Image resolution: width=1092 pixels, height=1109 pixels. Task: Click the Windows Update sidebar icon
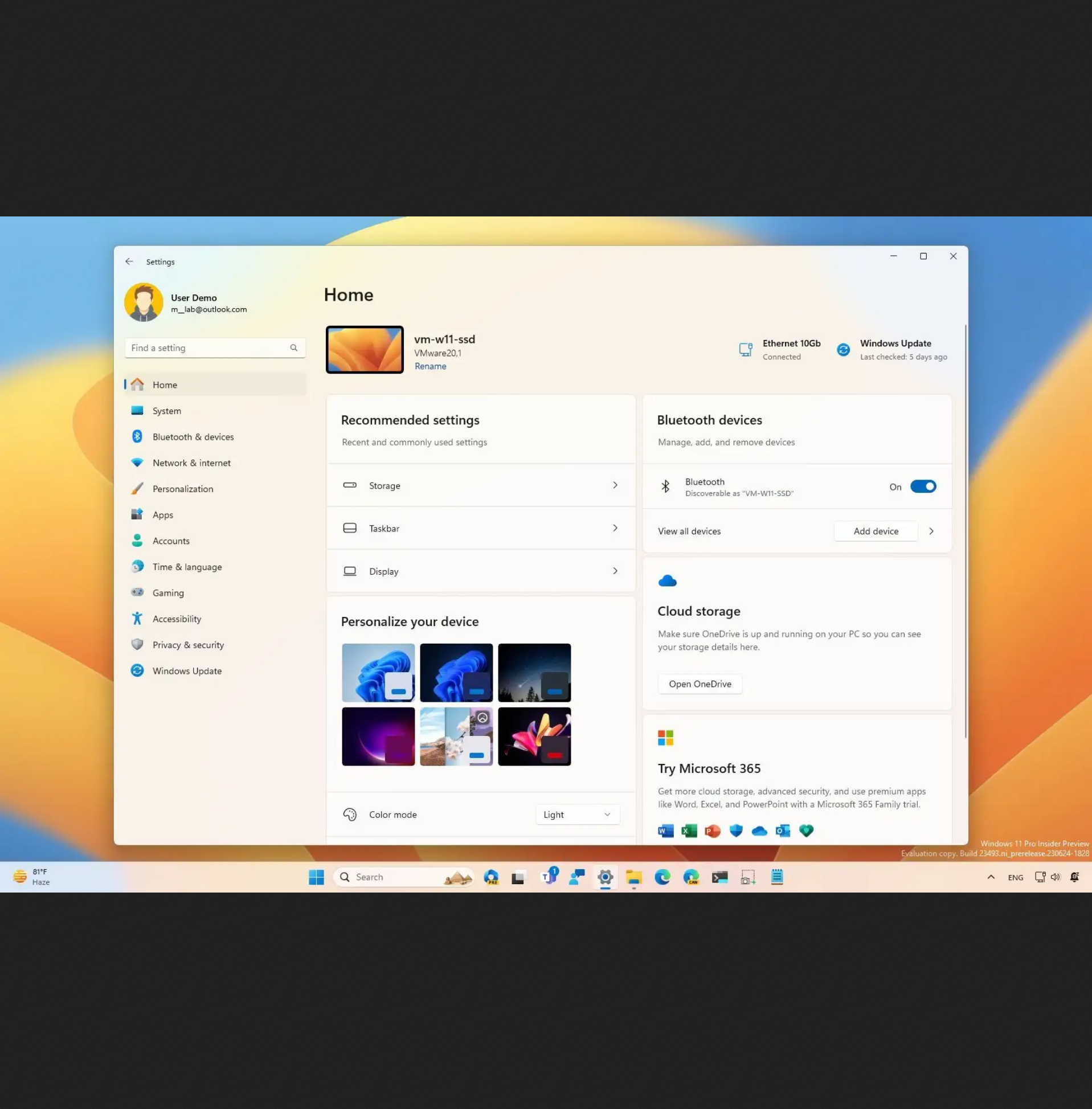pos(137,670)
